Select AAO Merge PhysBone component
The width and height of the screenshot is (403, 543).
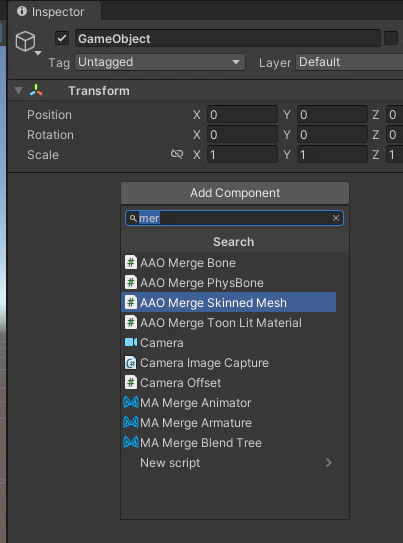229,283
